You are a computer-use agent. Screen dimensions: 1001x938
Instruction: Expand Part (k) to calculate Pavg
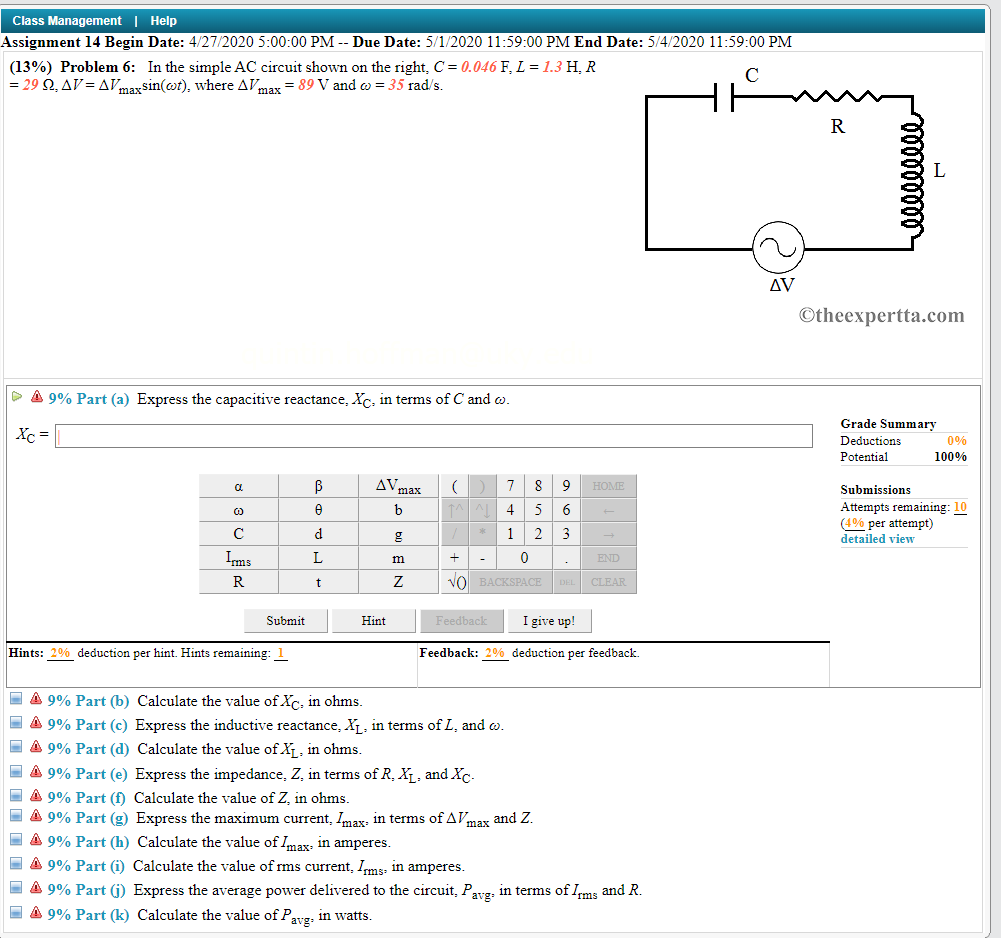pyautogui.click(x=15, y=915)
